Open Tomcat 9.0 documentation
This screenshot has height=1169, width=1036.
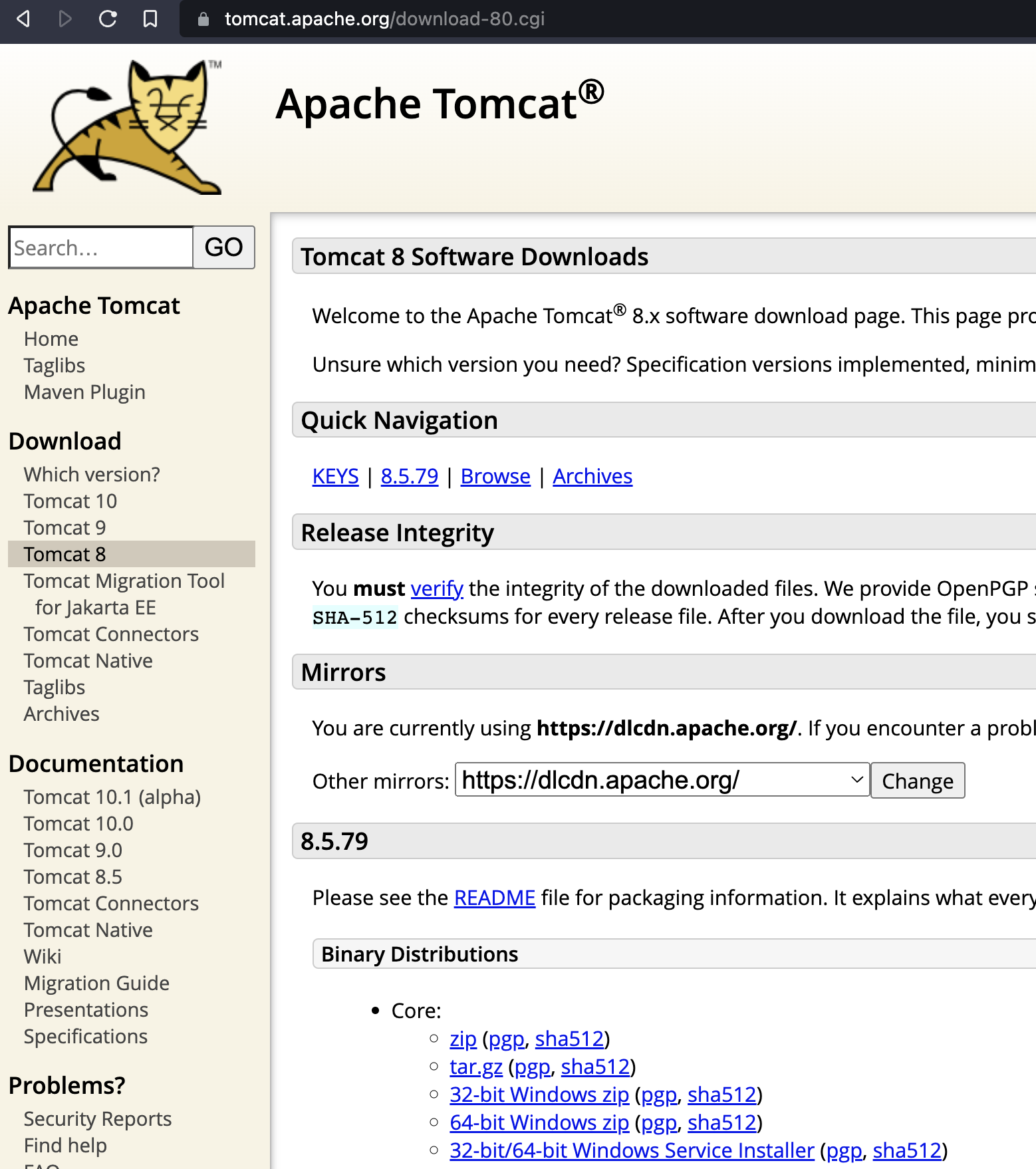(x=73, y=850)
